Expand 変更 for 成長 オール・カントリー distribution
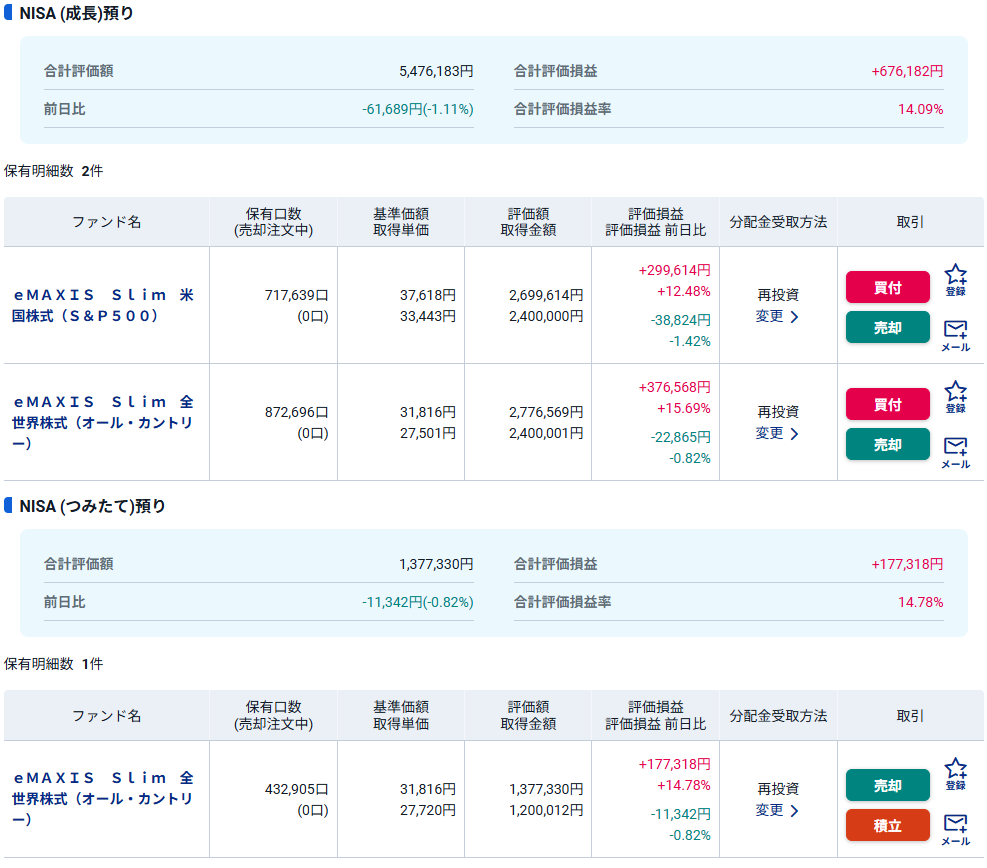Viewport: 987px width, 868px height. [777, 434]
